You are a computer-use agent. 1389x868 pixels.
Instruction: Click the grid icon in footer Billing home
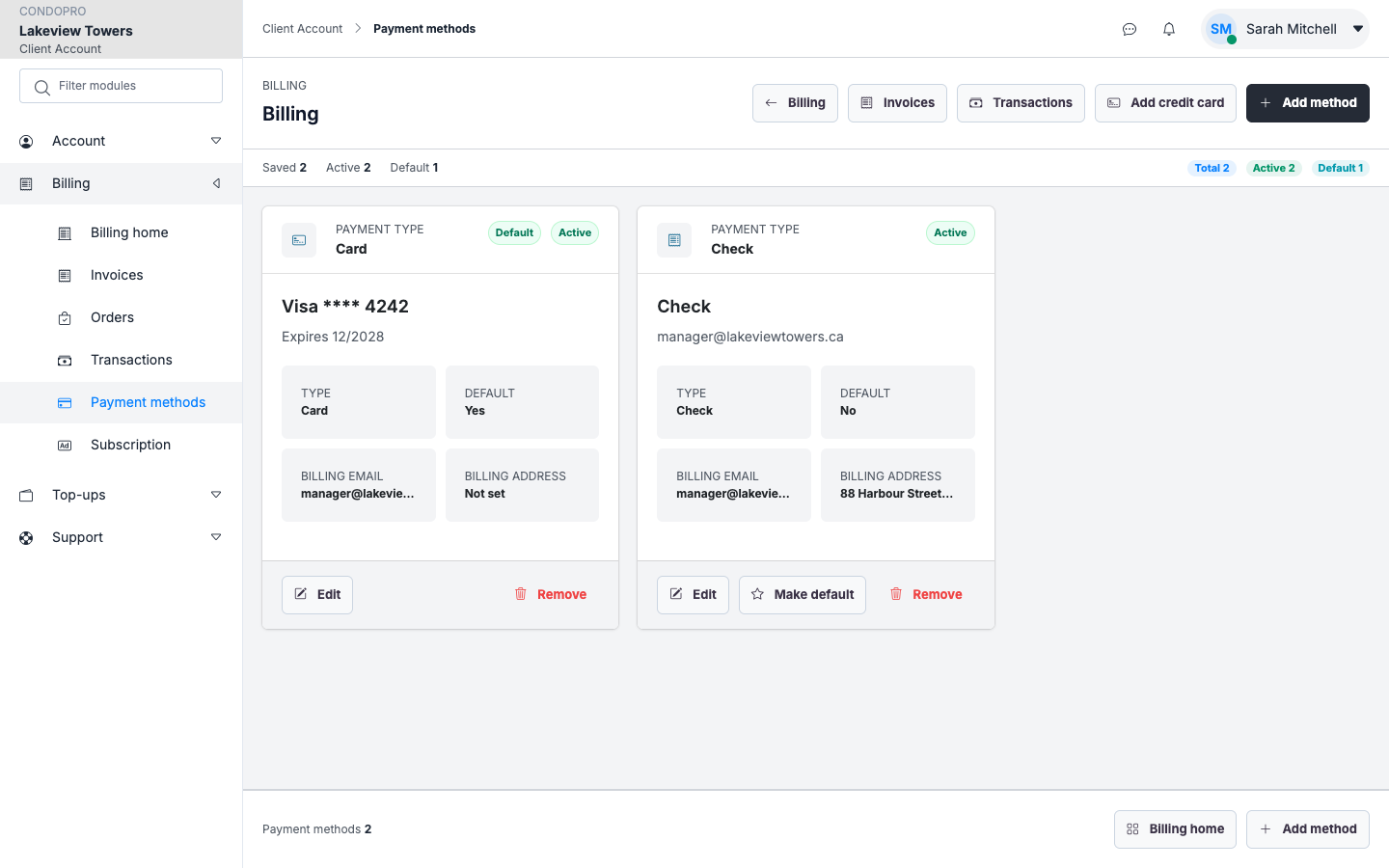point(1132,829)
